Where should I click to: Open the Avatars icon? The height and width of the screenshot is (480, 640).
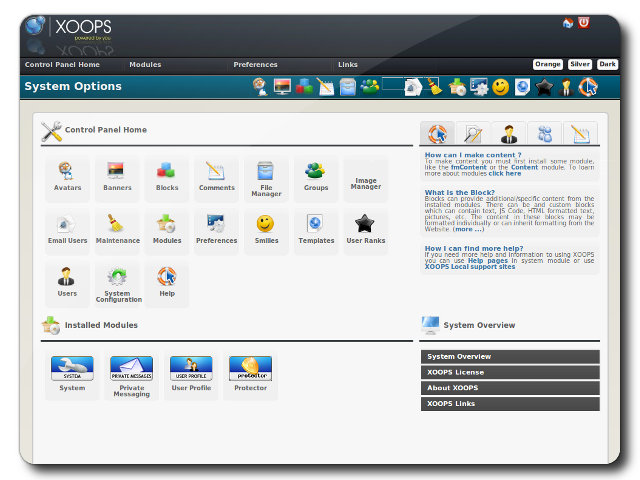[x=67, y=176]
